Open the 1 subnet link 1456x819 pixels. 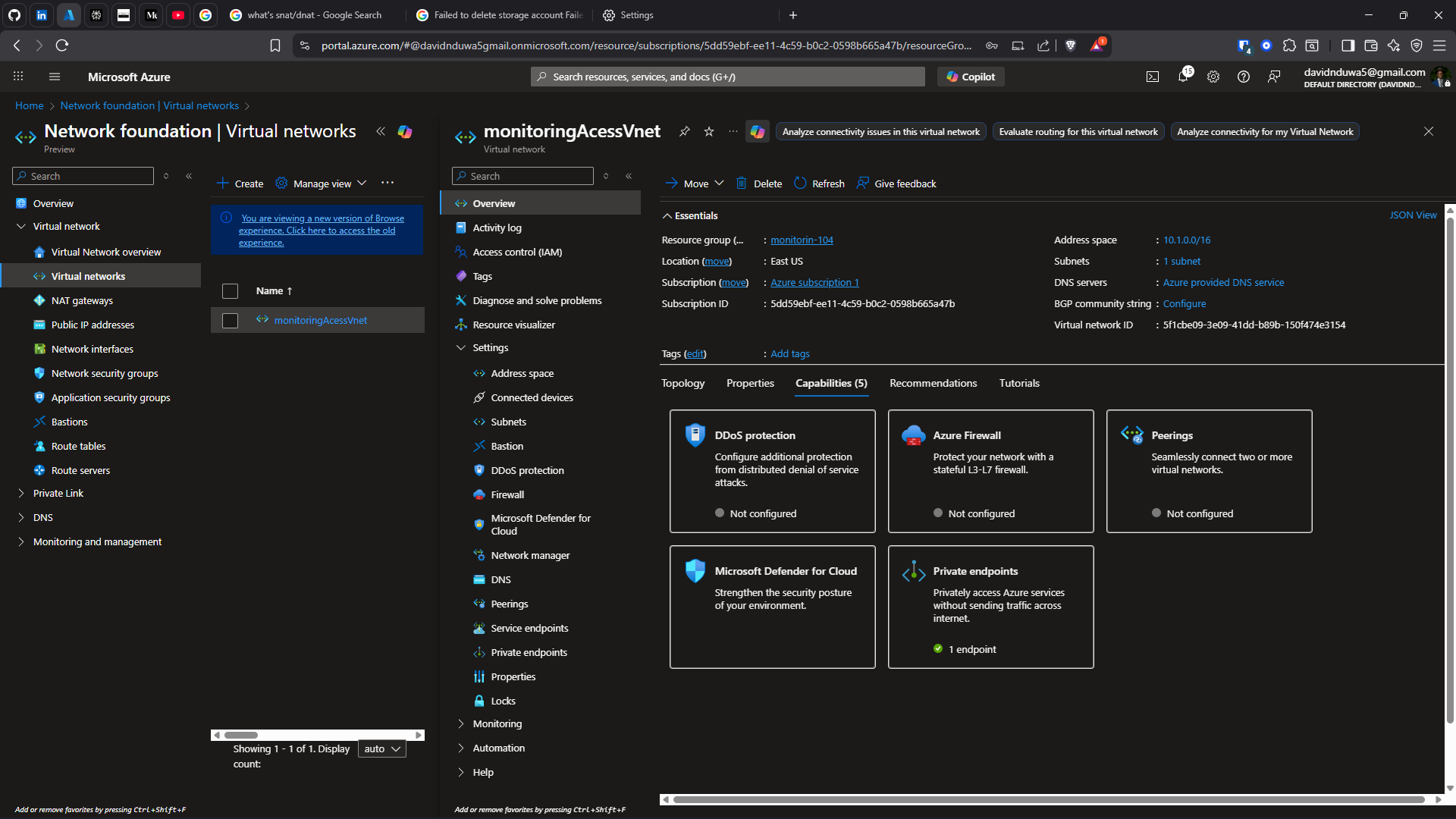coord(1181,261)
